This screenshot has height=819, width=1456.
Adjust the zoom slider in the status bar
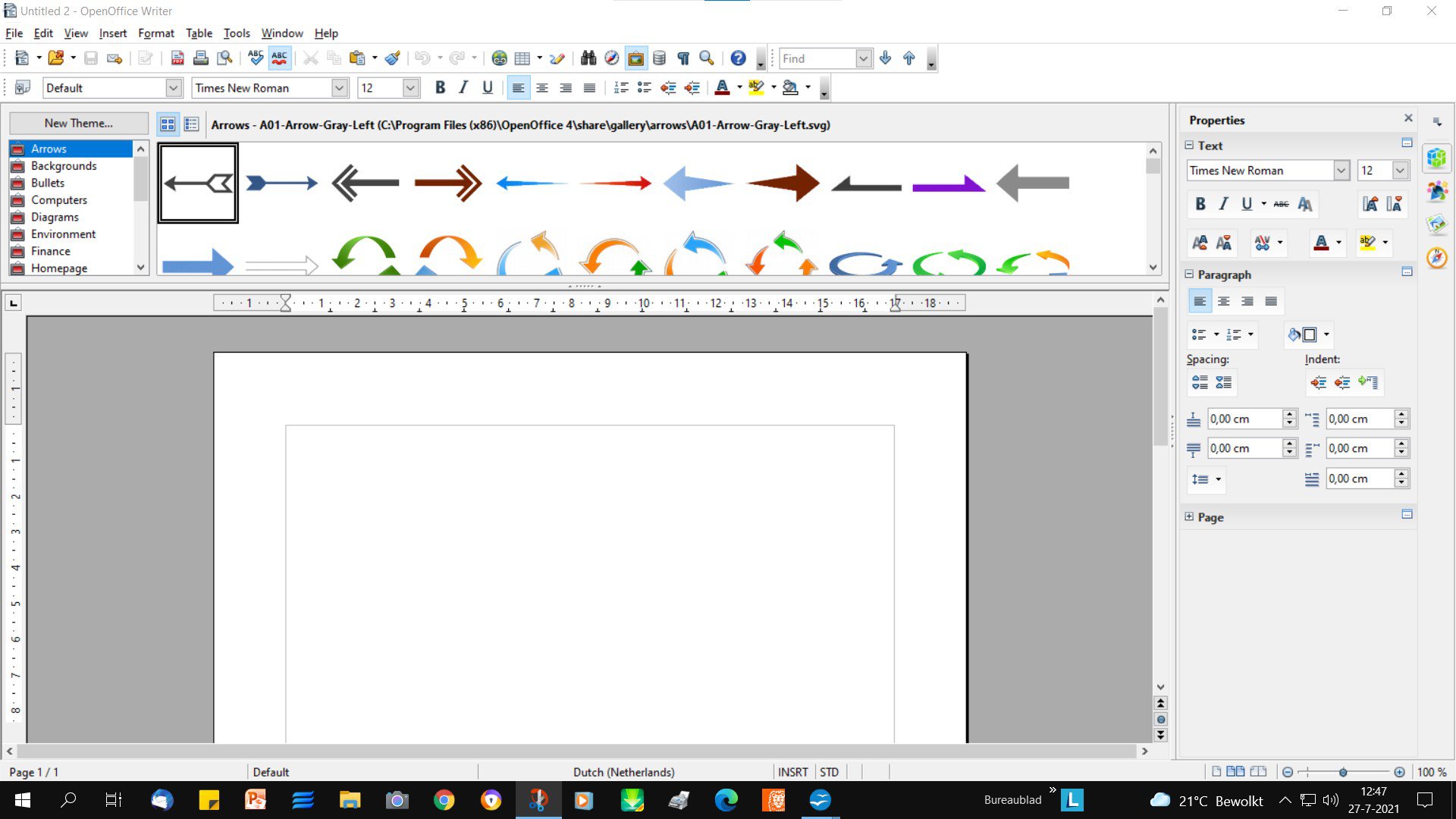pyautogui.click(x=1343, y=772)
